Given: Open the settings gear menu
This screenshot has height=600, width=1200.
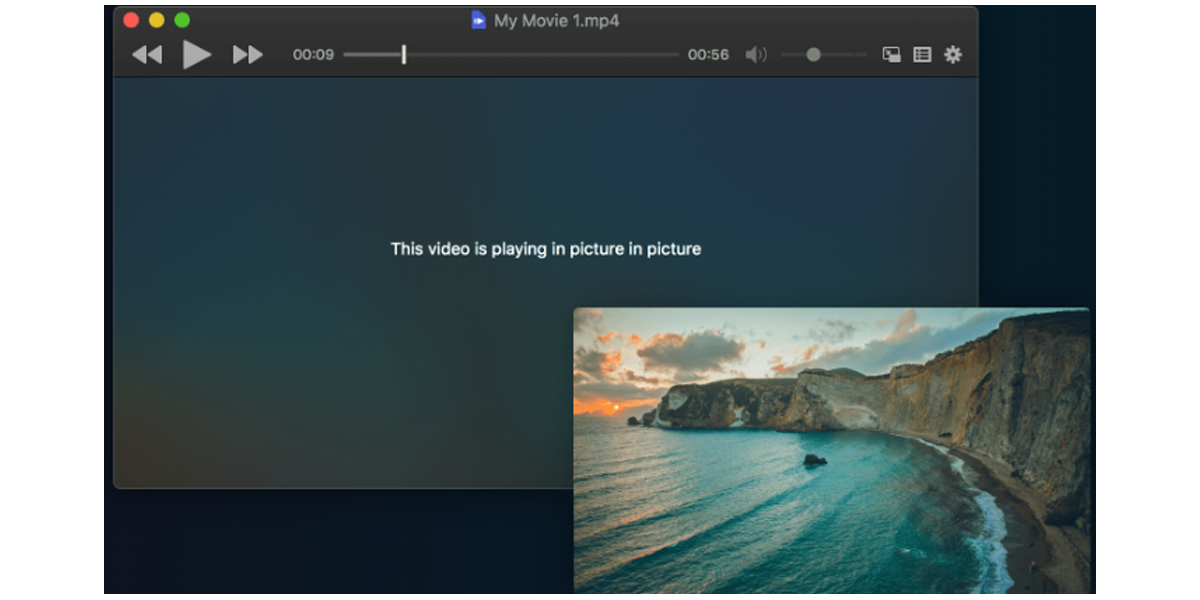Looking at the screenshot, I should point(953,55).
